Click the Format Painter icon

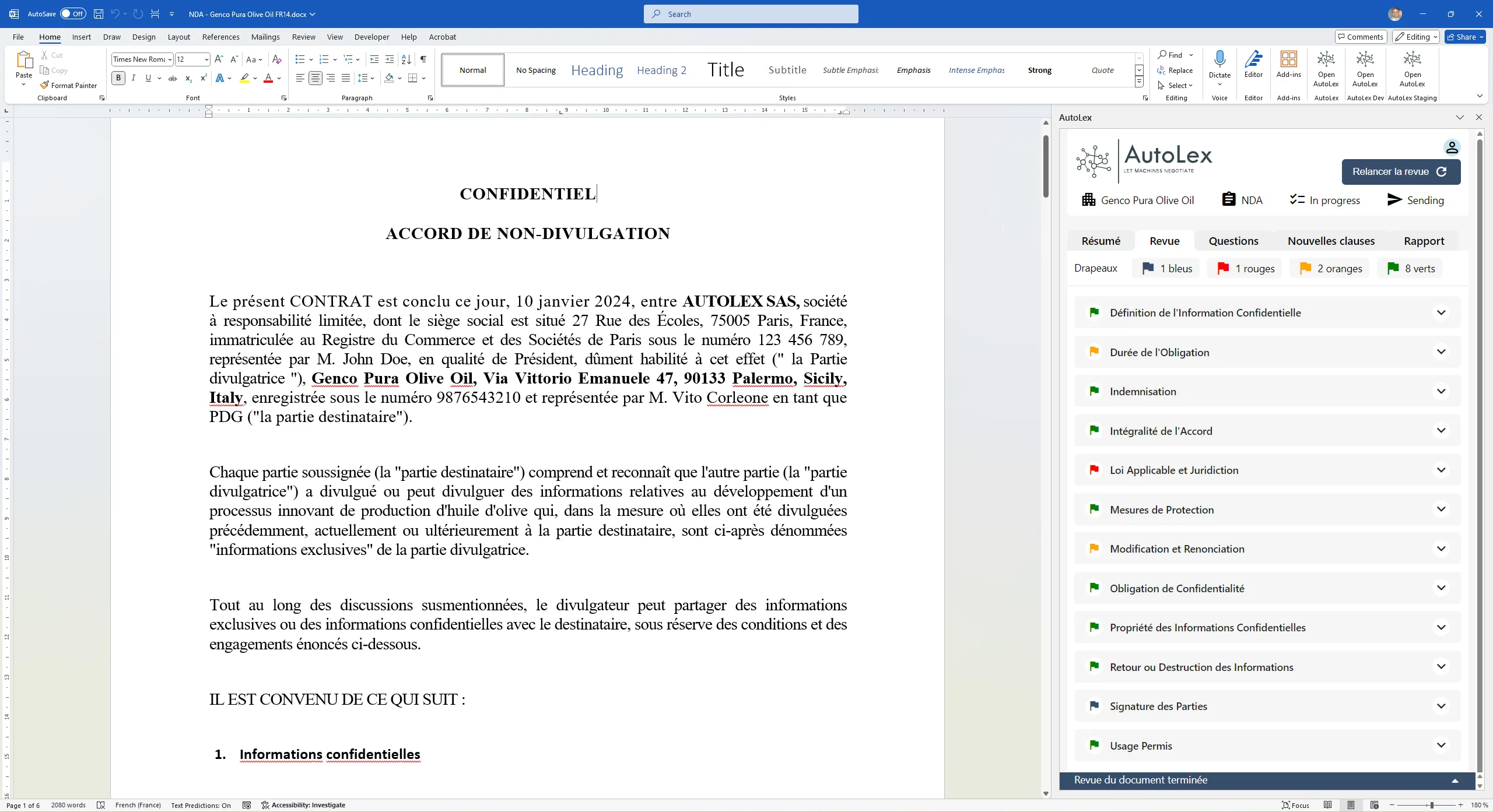44,85
